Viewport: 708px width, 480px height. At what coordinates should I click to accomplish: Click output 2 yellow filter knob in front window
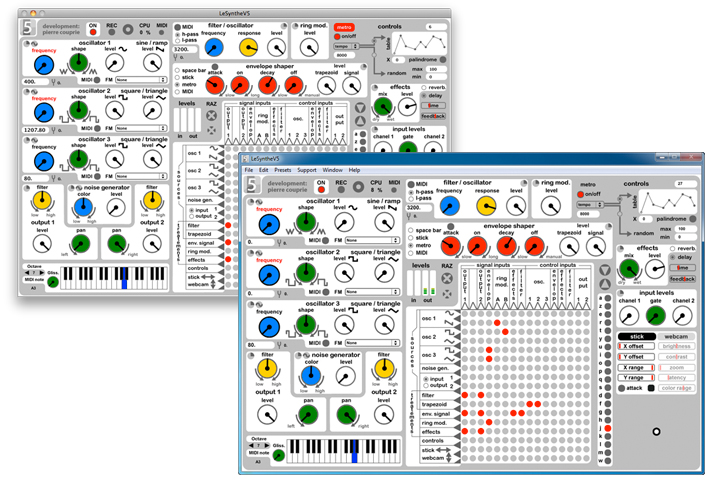click(384, 368)
